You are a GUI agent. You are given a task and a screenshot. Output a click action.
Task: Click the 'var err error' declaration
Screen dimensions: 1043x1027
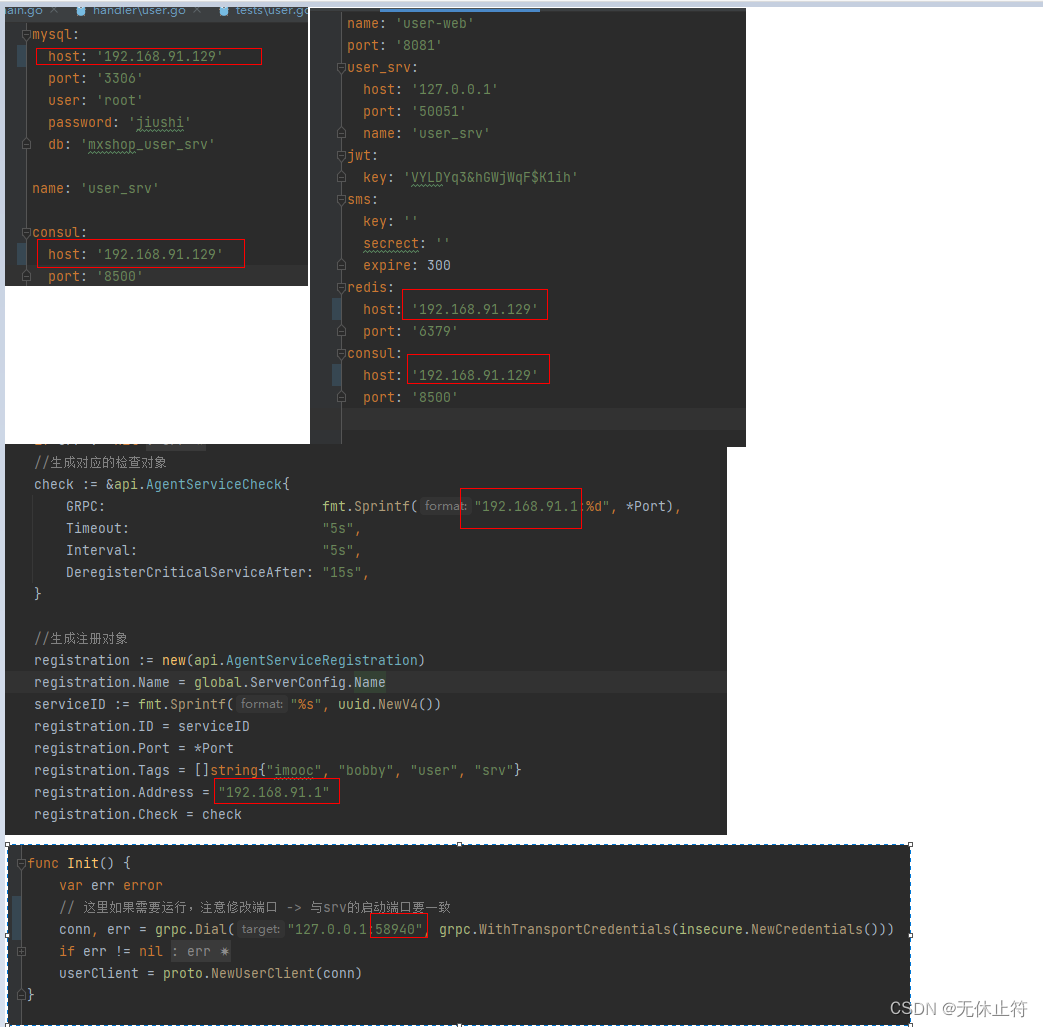point(110,885)
